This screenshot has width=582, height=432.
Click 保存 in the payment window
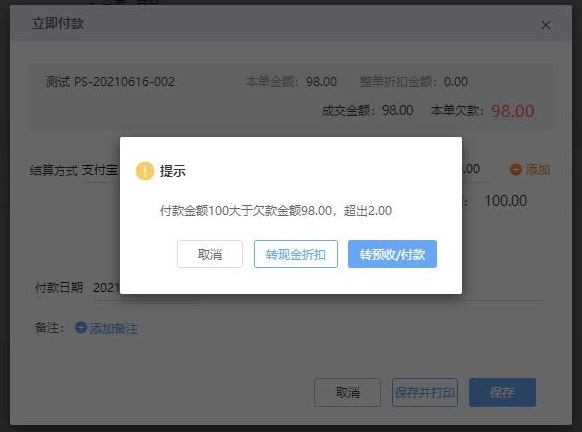(x=502, y=392)
